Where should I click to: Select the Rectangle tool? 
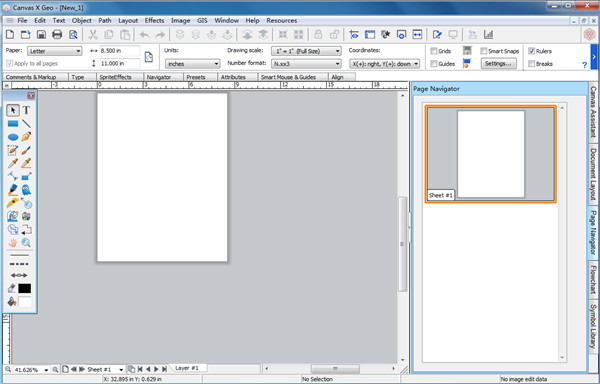13,124
